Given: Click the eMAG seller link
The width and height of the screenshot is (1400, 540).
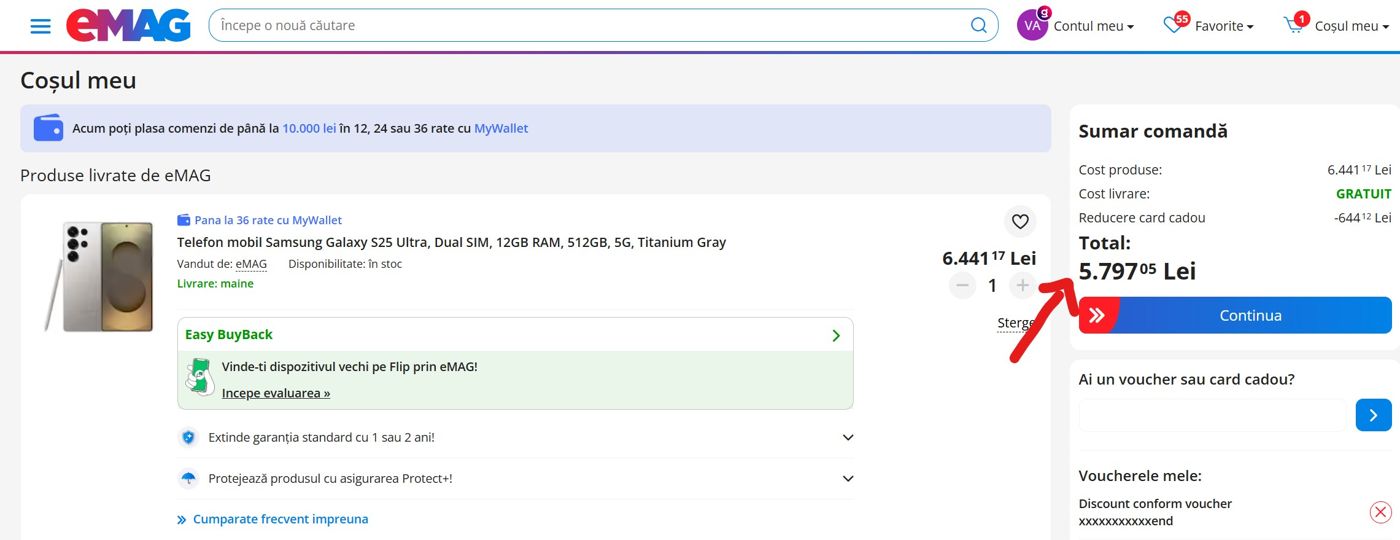Looking at the screenshot, I should [x=251, y=264].
